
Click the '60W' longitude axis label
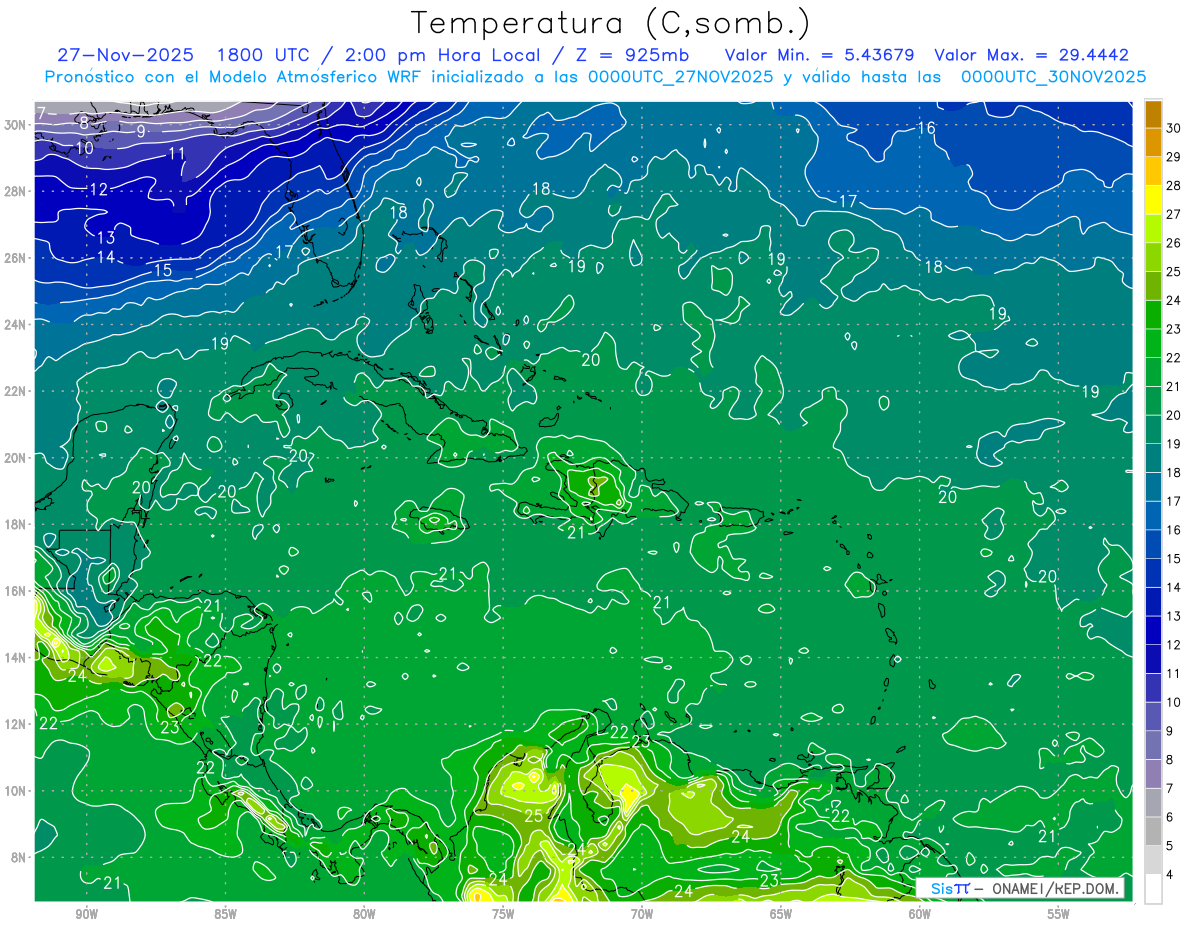click(x=920, y=914)
